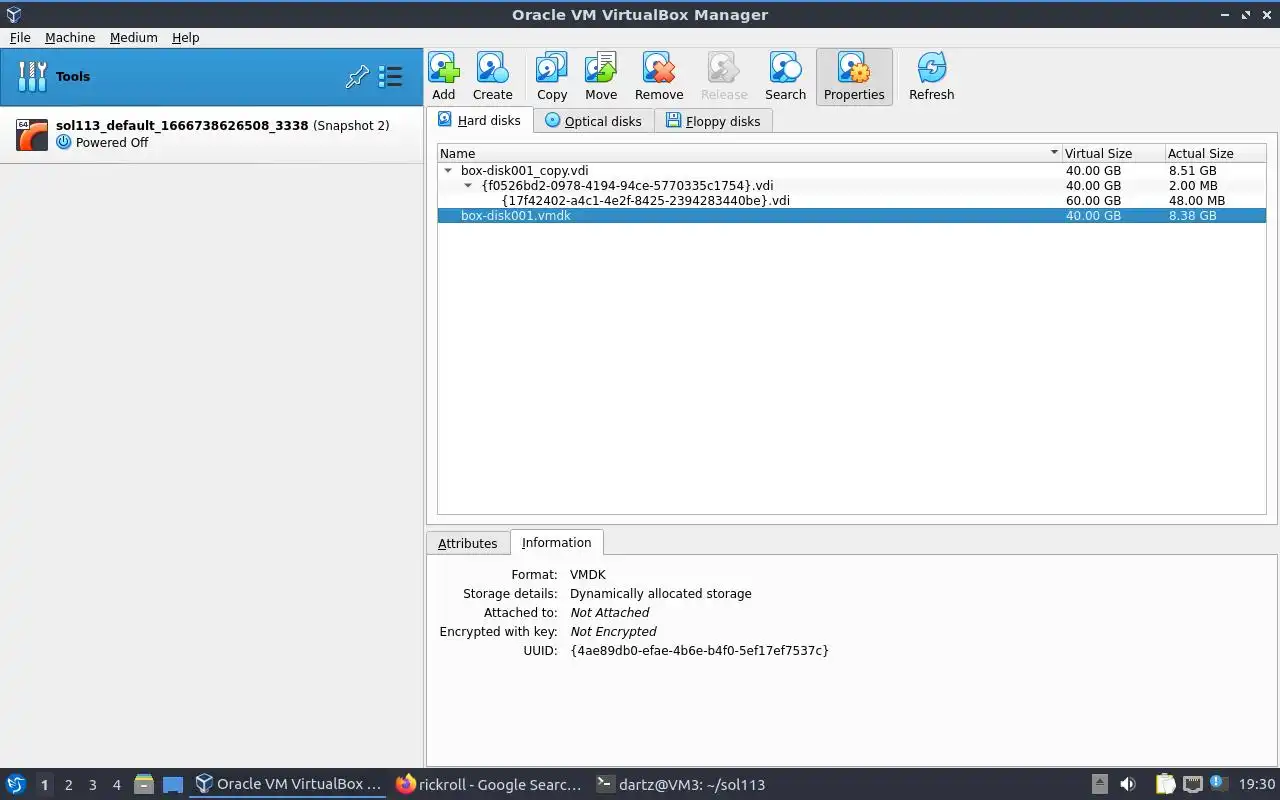Switch to the Optical disks tab

[593, 121]
